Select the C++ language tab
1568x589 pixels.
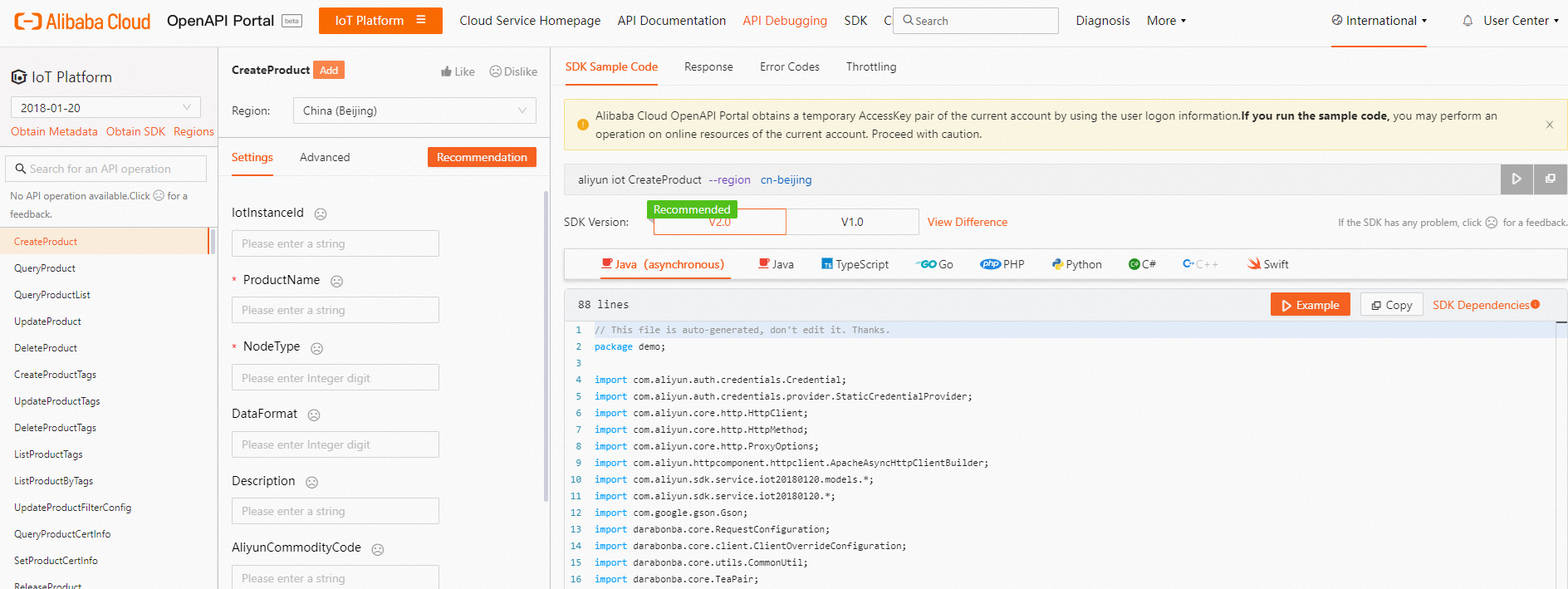1200,264
